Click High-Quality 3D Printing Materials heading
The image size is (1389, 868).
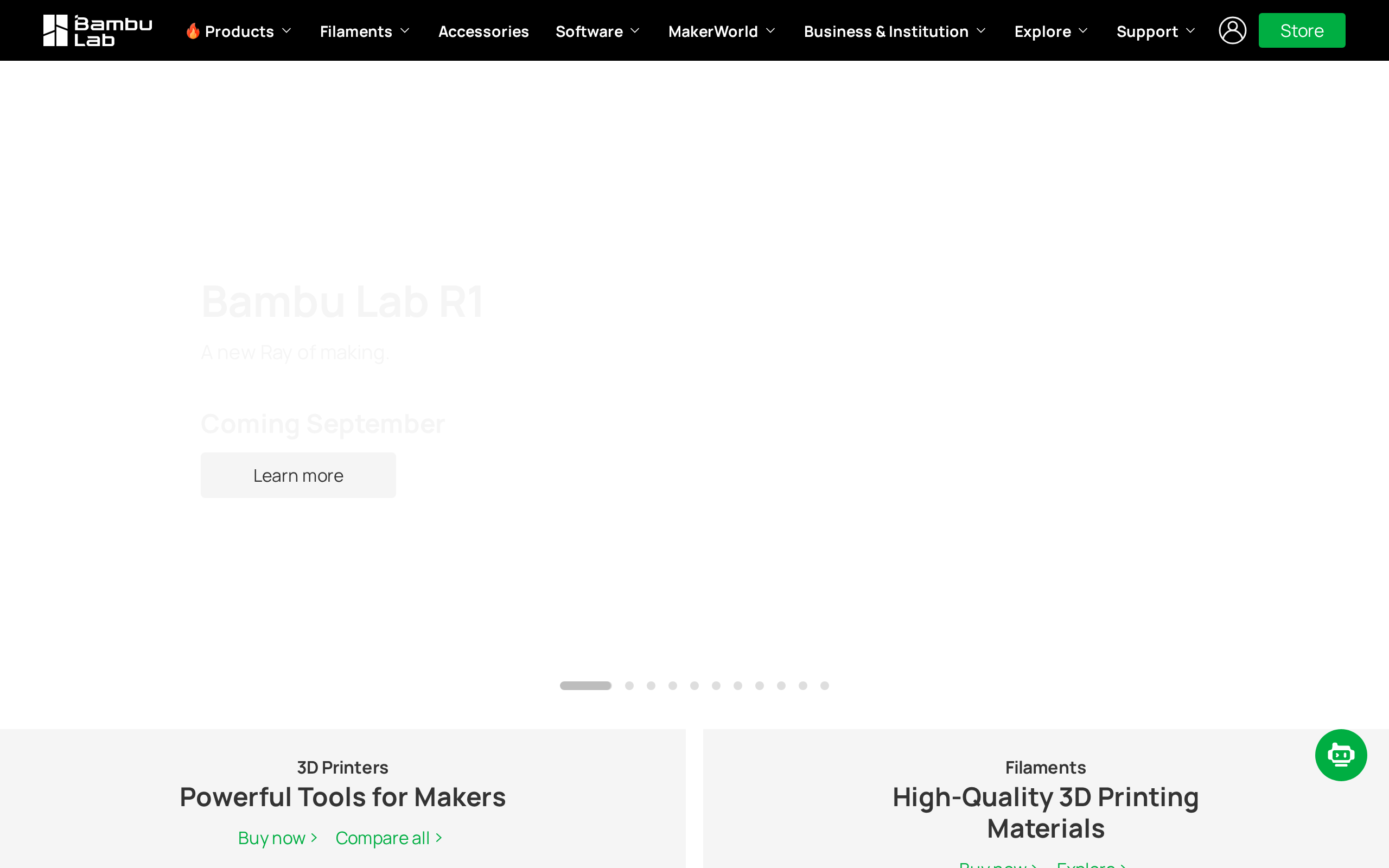[x=1046, y=812]
